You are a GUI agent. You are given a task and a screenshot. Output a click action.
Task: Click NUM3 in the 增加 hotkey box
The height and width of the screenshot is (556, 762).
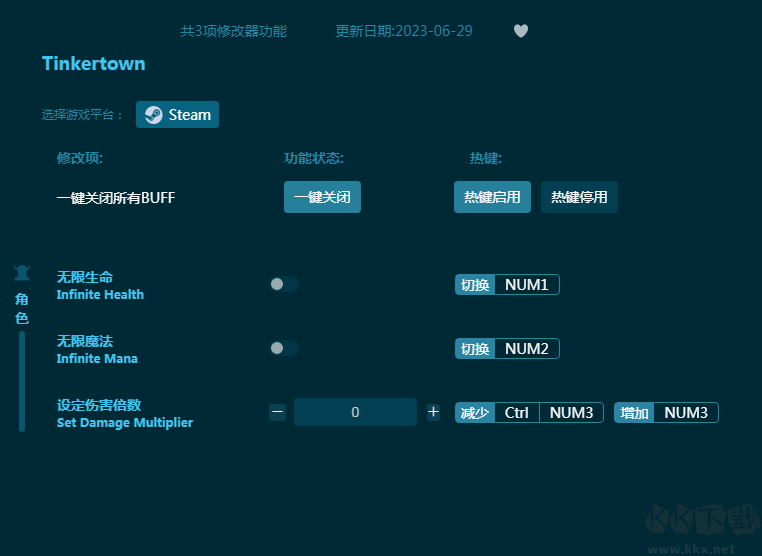pos(686,413)
